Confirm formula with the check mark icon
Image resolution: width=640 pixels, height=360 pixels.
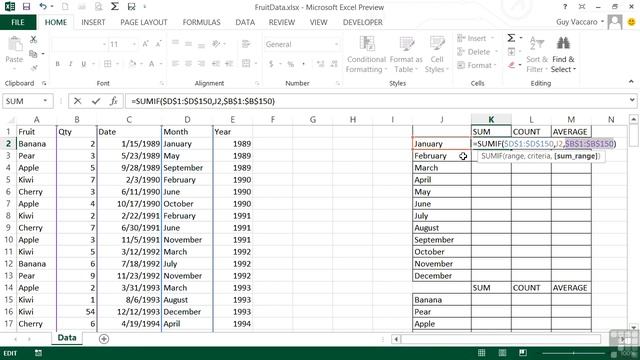(x=96, y=101)
